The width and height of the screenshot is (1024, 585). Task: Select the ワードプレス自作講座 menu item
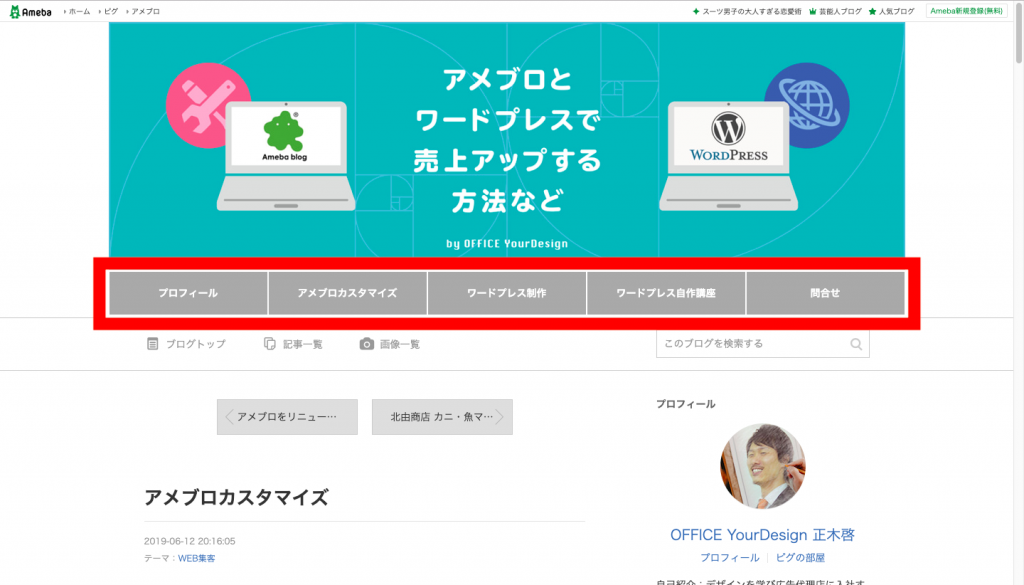pyautogui.click(x=666, y=294)
